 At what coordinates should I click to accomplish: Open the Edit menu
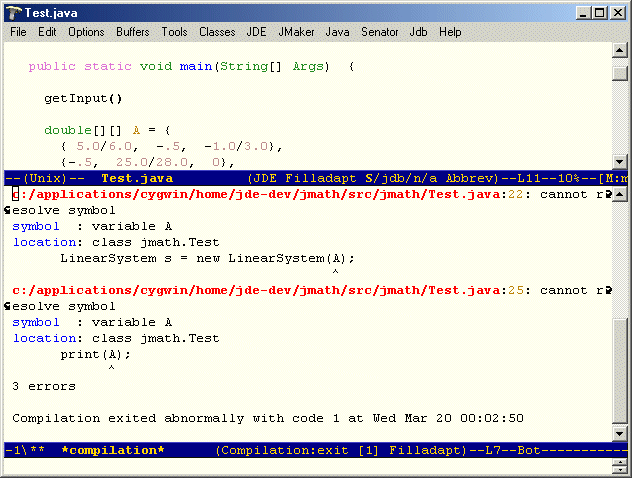pos(47,32)
